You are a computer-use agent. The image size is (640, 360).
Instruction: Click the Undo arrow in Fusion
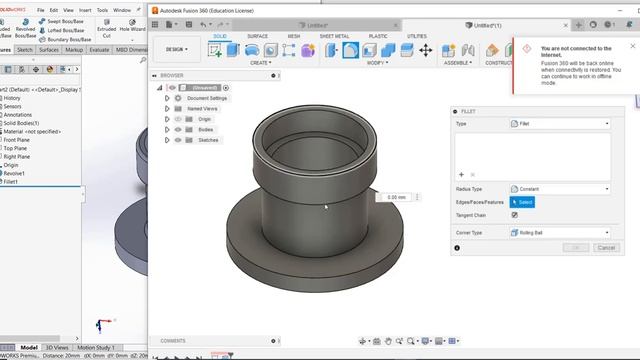tap(203, 25)
